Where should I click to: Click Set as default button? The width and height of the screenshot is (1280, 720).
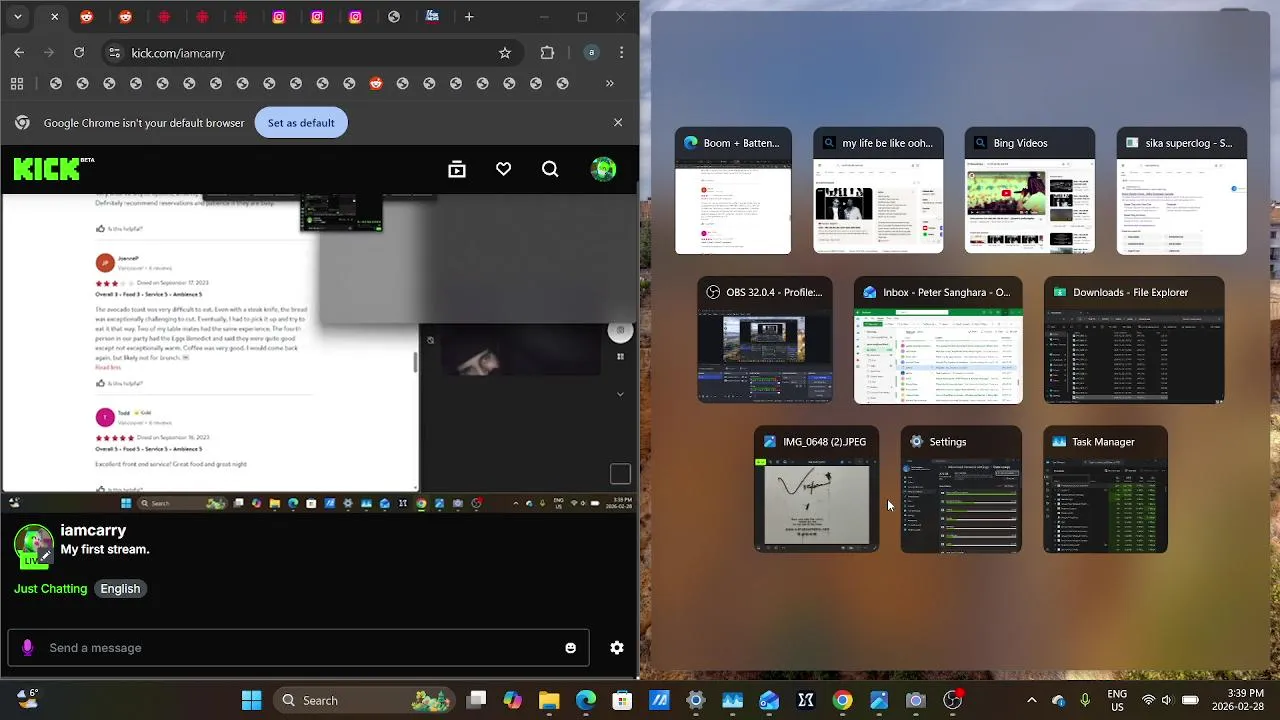click(301, 123)
